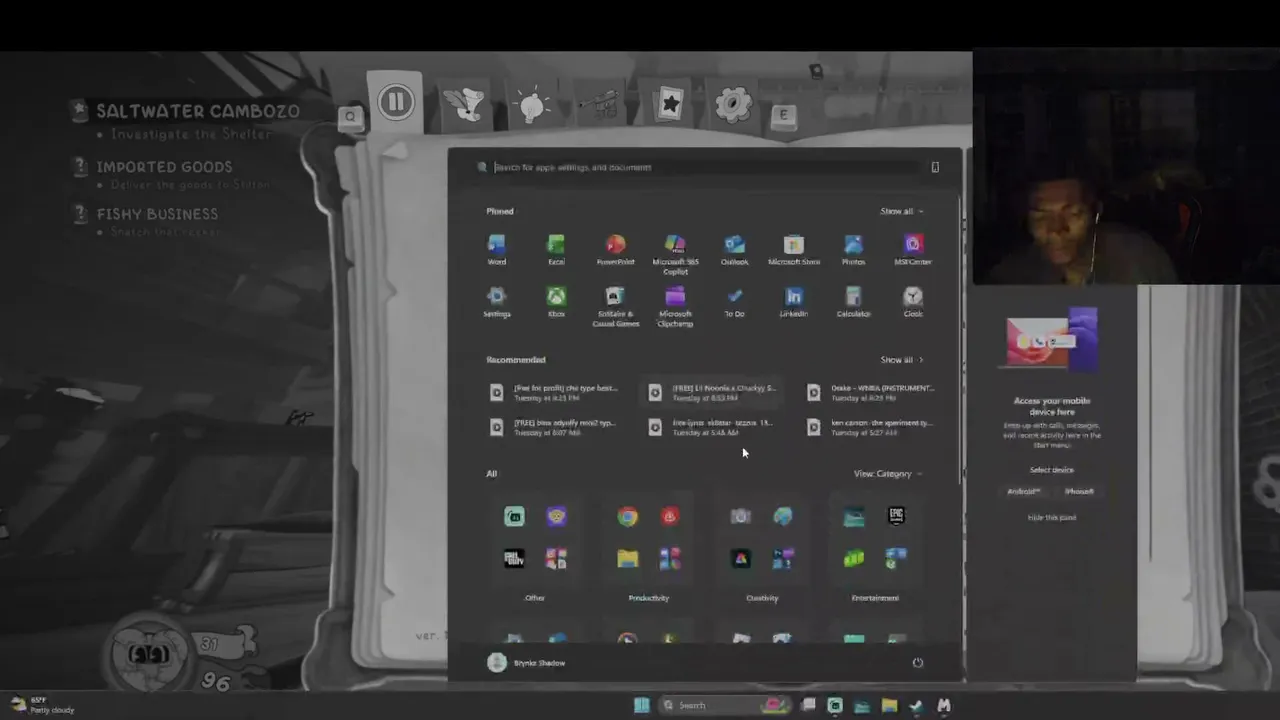Open the To Do app
The width and height of the screenshot is (1280, 720).
coord(734,301)
